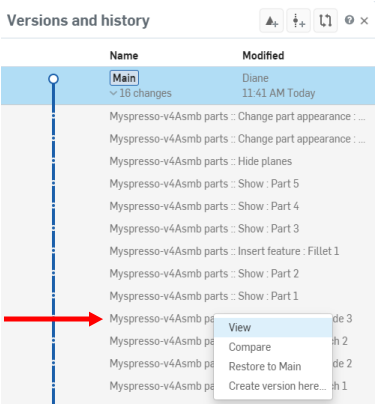Image resolution: width=376 pixels, height=405 pixels.
Task: Select the Show : Part 2 entry
Action: click(x=204, y=274)
